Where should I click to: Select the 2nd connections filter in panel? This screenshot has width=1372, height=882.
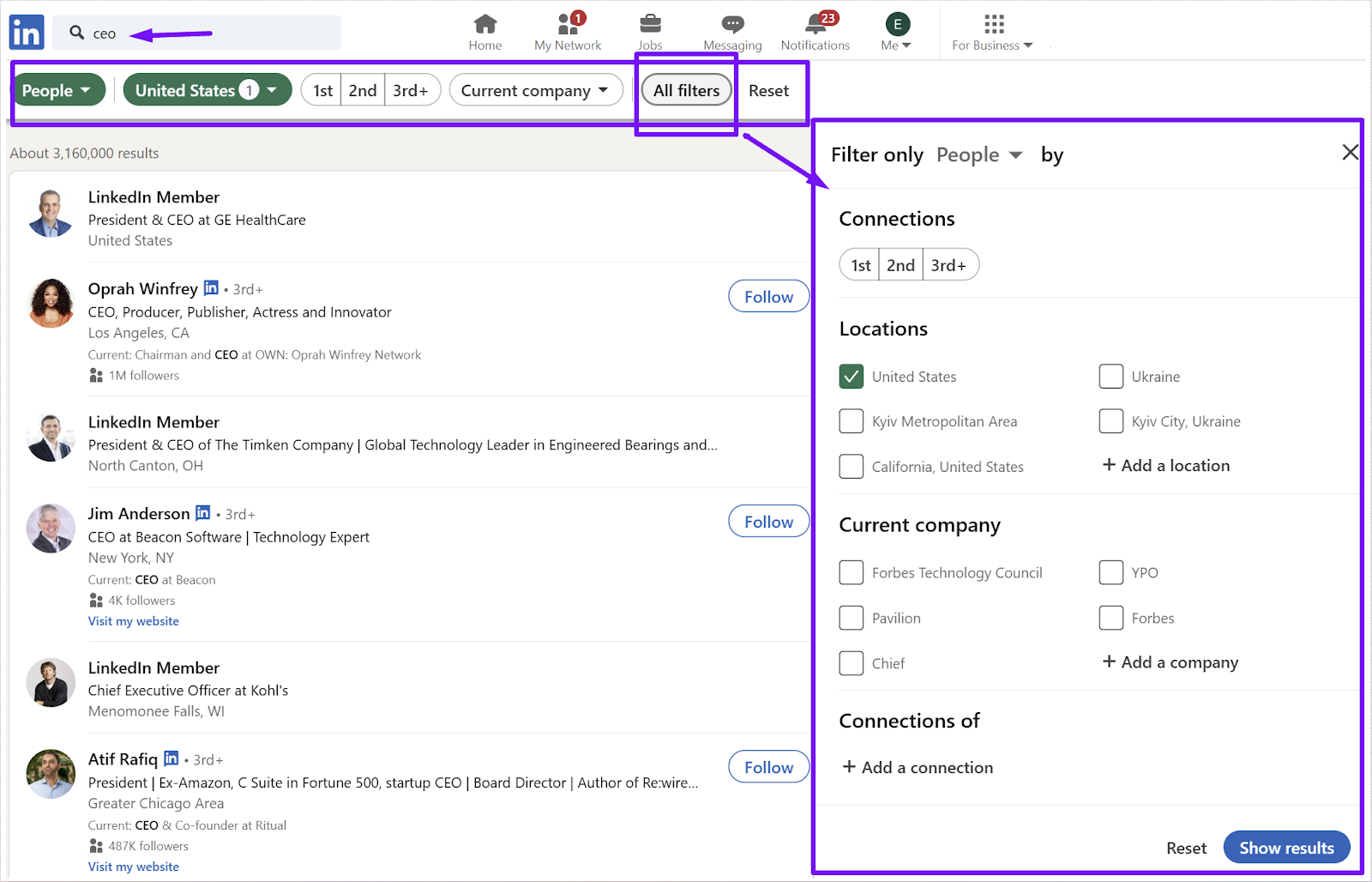900,265
